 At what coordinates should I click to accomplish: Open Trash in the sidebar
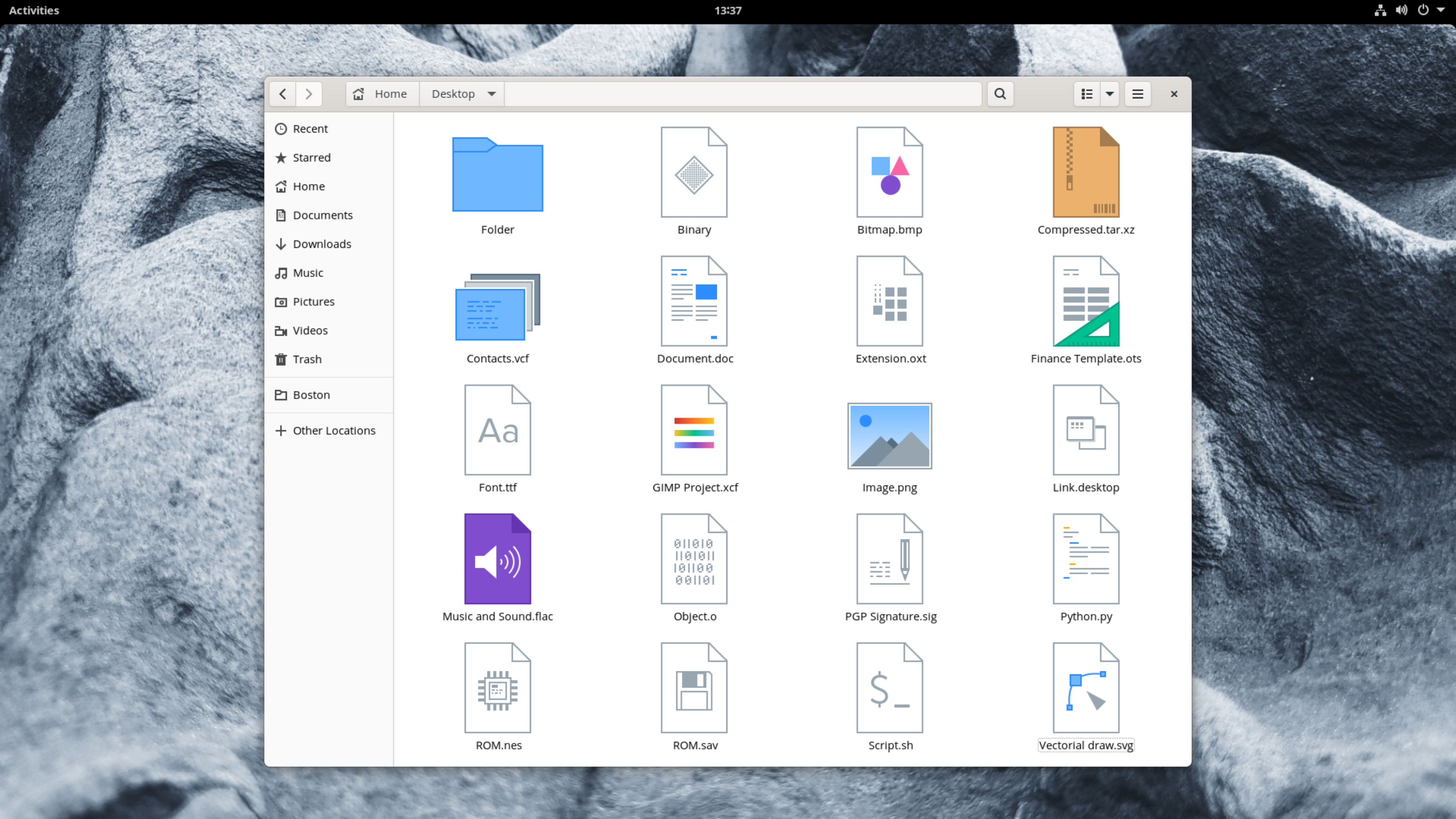point(306,360)
